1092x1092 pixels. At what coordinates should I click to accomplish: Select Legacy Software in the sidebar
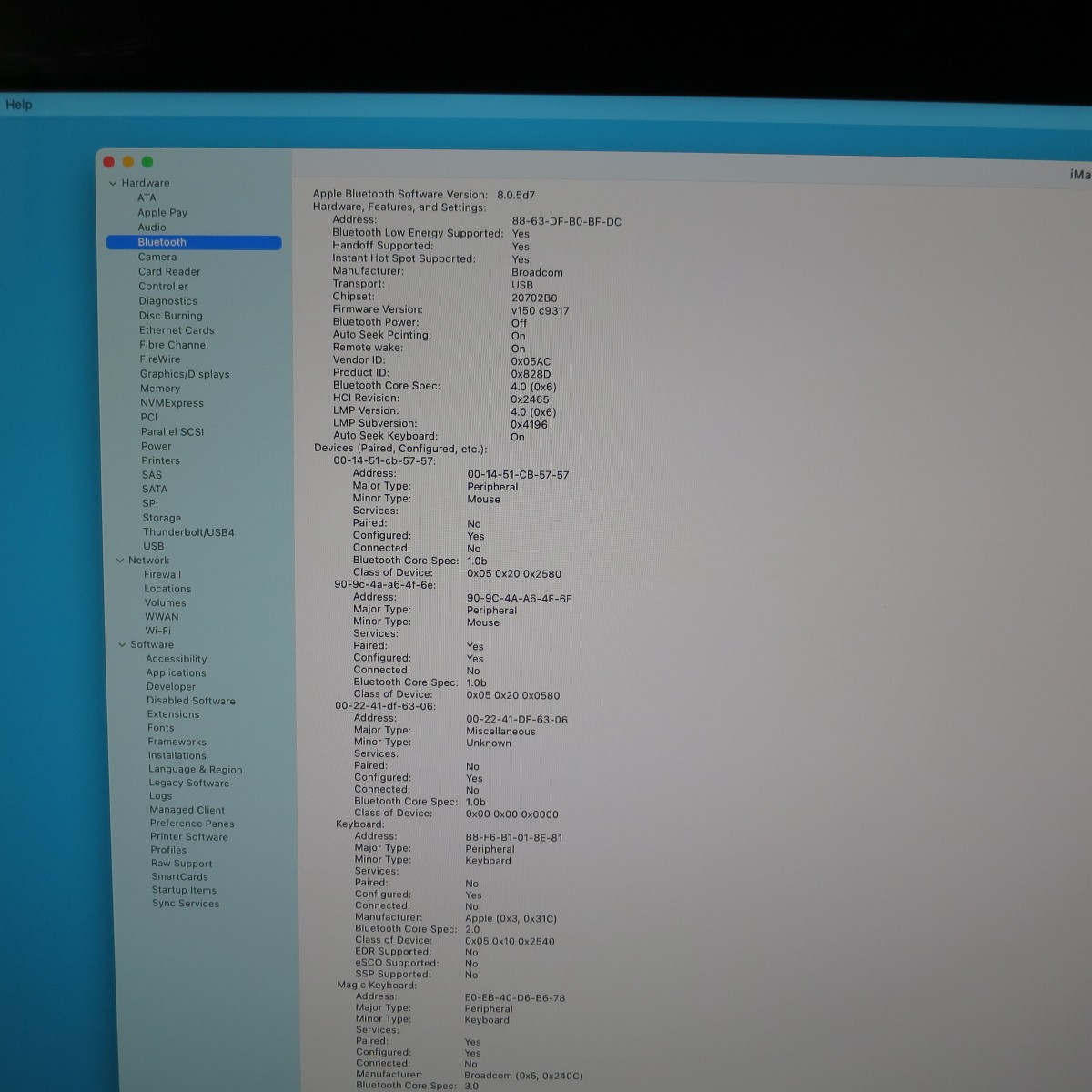(x=189, y=783)
